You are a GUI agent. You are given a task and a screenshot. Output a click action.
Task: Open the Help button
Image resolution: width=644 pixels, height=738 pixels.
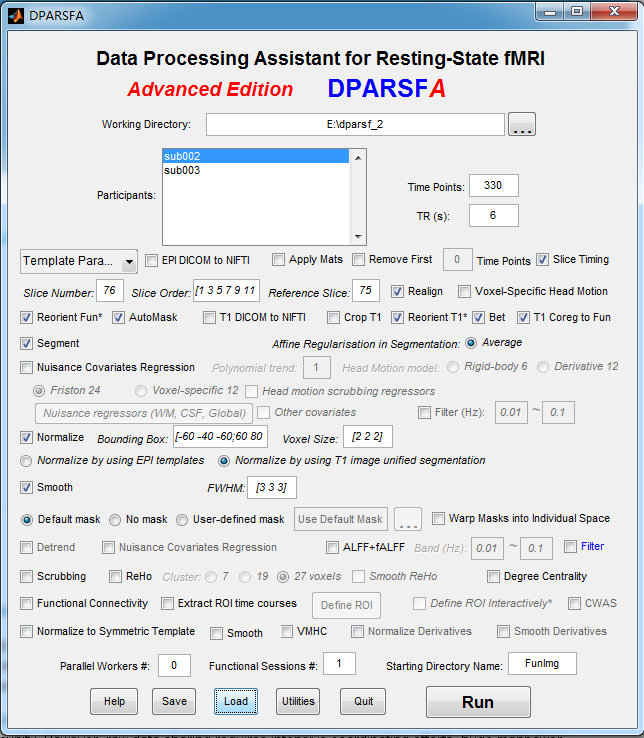(114, 701)
